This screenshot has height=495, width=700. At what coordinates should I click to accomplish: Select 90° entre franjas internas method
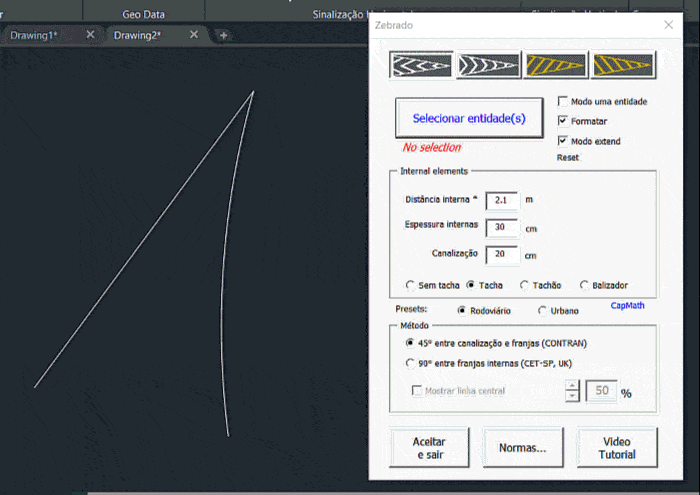click(x=410, y=363)
